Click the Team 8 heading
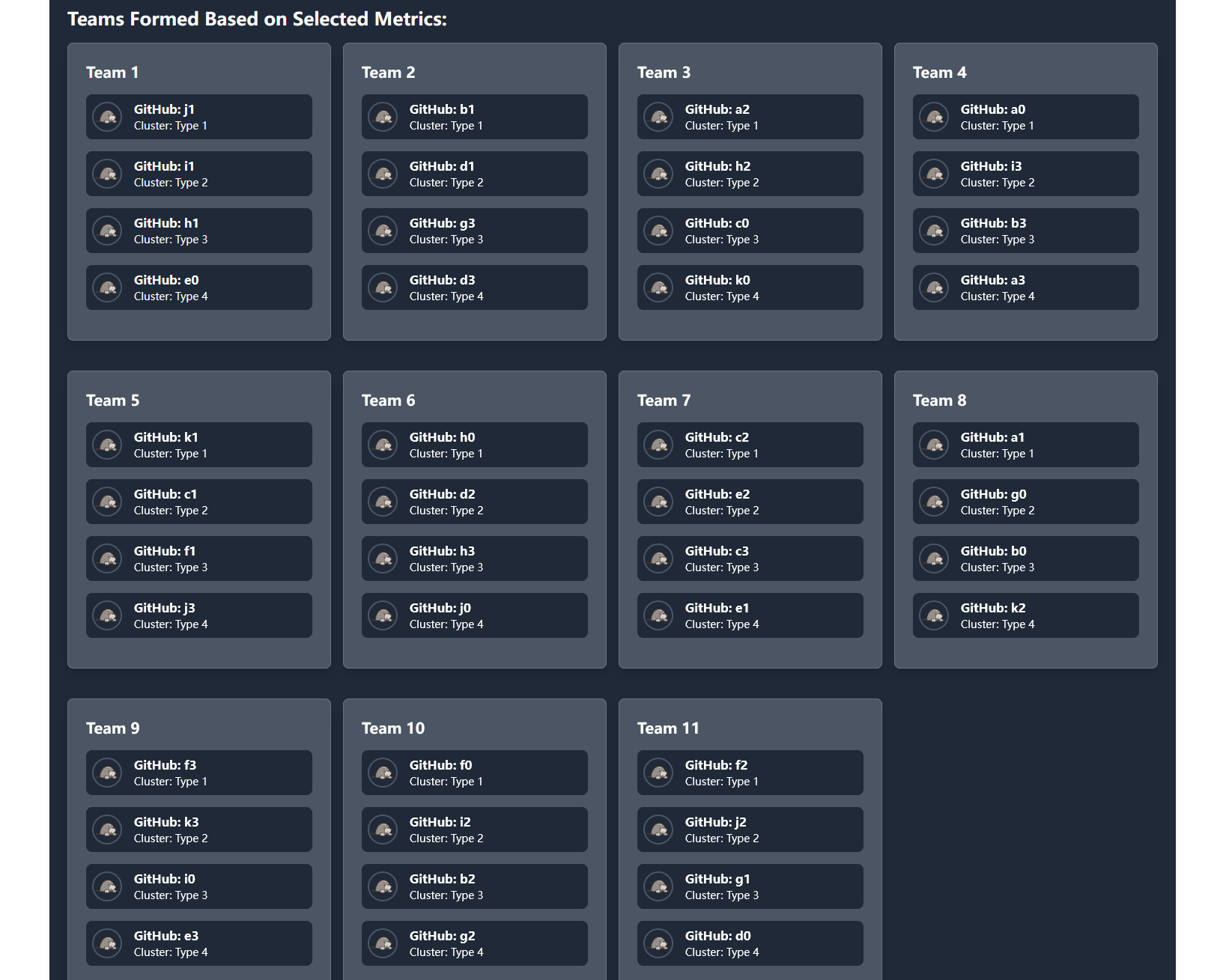This screenshot has width=1220, height=980. click(x=939, y=401)
